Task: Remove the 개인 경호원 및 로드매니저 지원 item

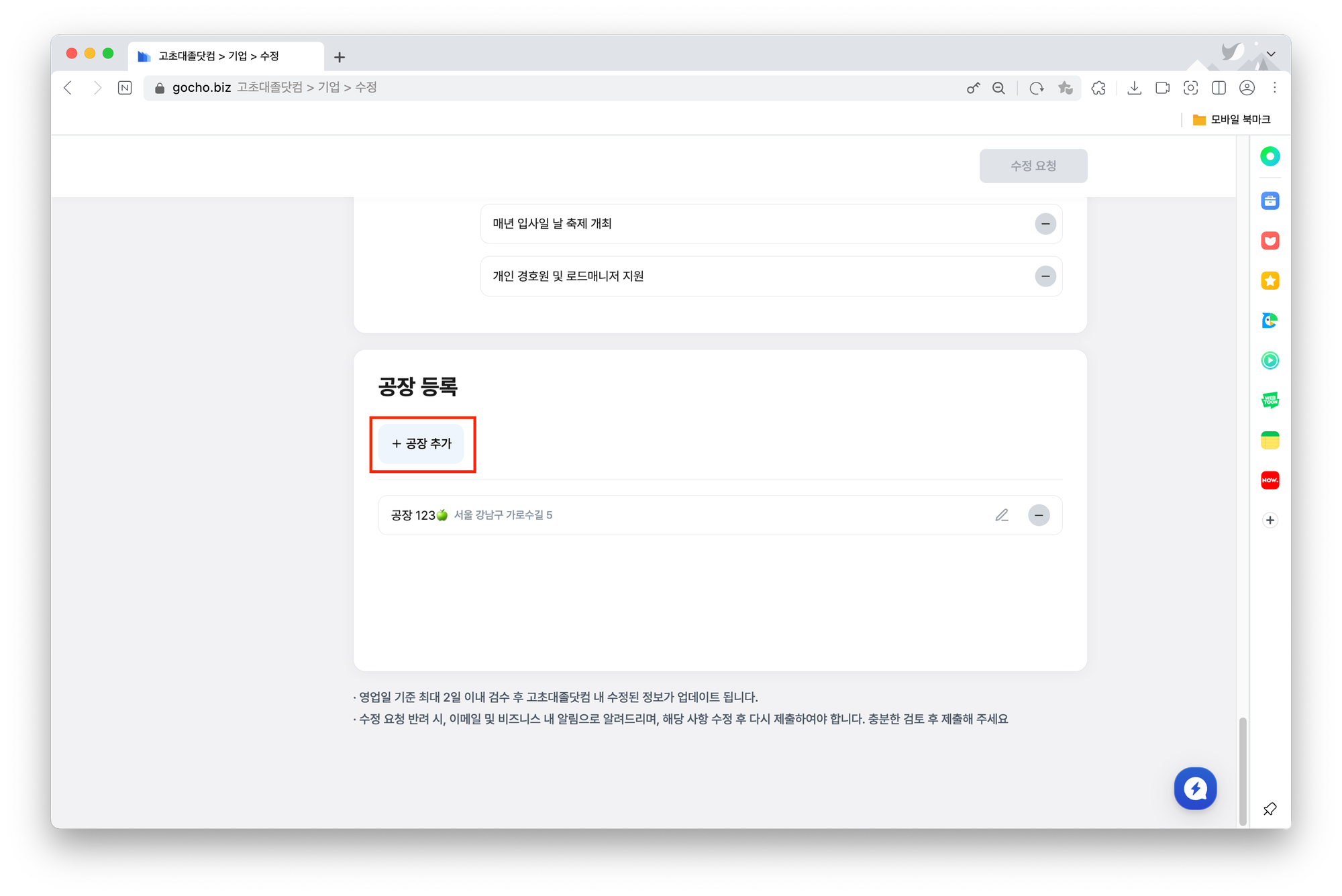Action: coord(1045,276)
